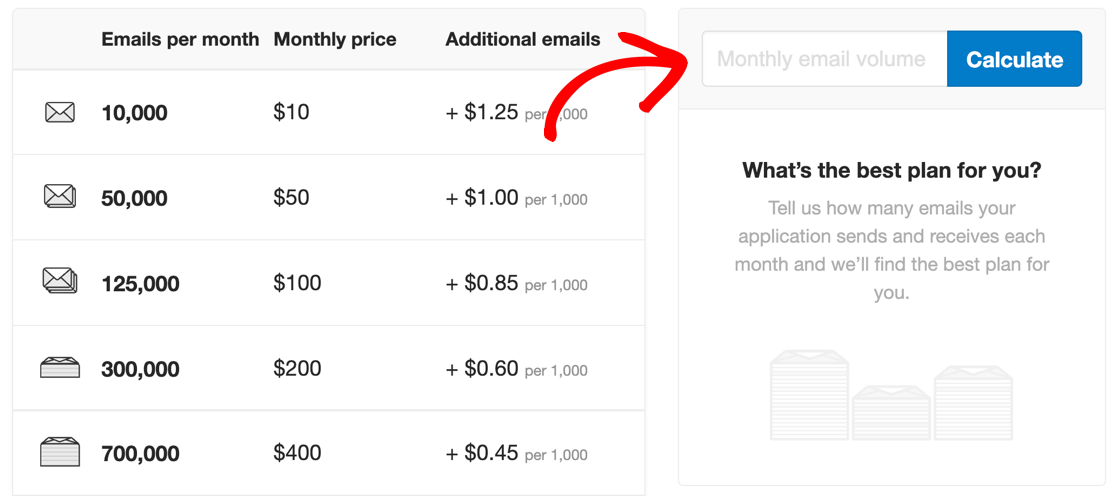Click the Monthly price column header
Screen dimensions: 1116x496
[335, 40]
